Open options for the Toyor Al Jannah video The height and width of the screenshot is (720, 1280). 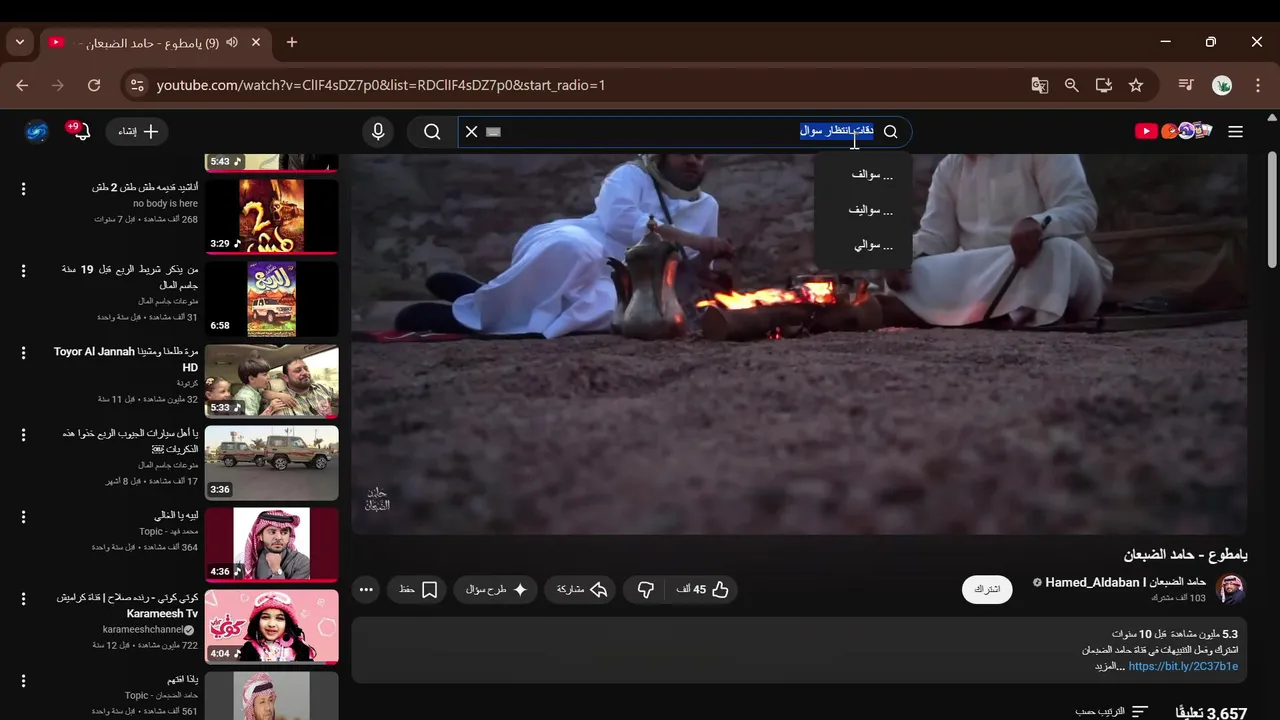click(23, 353)
